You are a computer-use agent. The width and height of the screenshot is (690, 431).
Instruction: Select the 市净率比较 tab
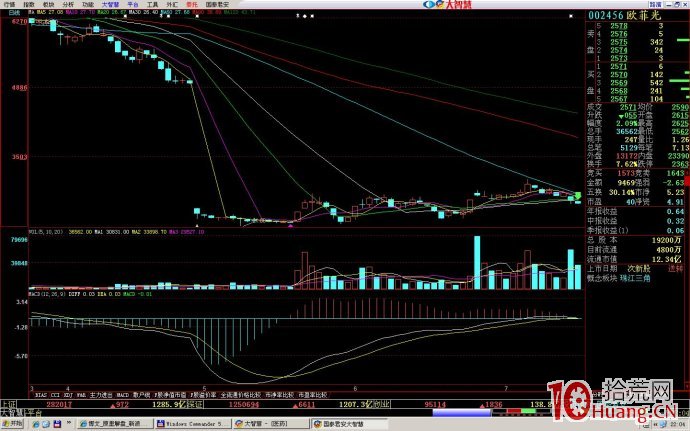pyautogui.click(x=279, y=395)
